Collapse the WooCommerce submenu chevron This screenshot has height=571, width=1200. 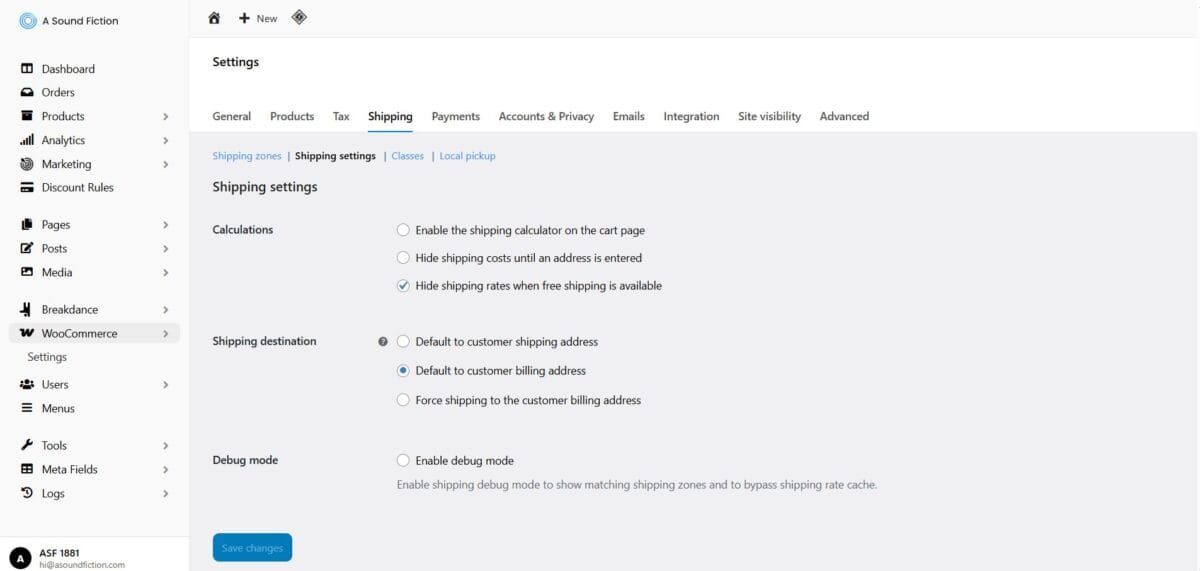coord(166,334)
